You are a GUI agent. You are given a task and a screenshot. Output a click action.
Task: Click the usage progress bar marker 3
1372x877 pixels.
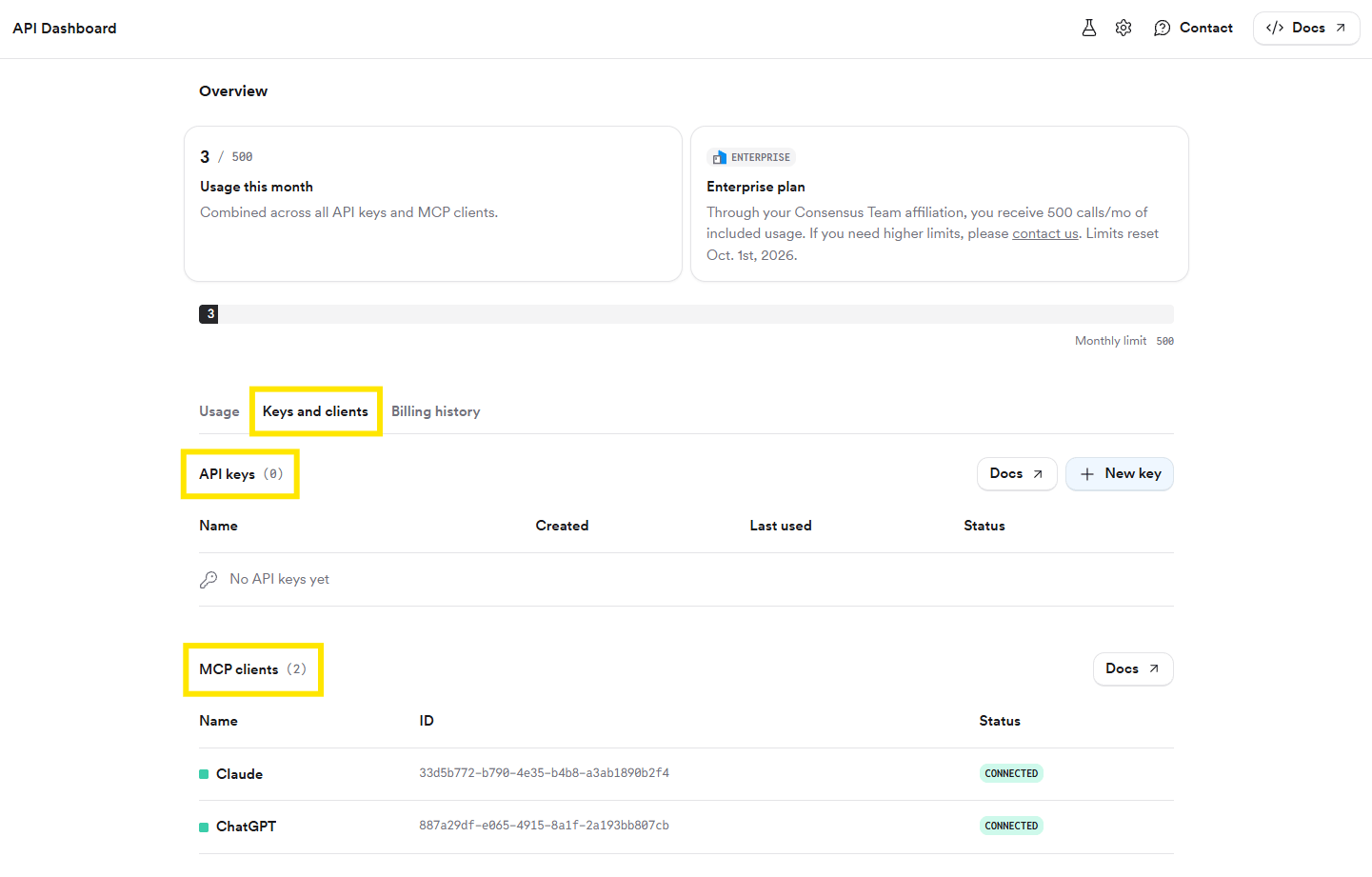209,314
